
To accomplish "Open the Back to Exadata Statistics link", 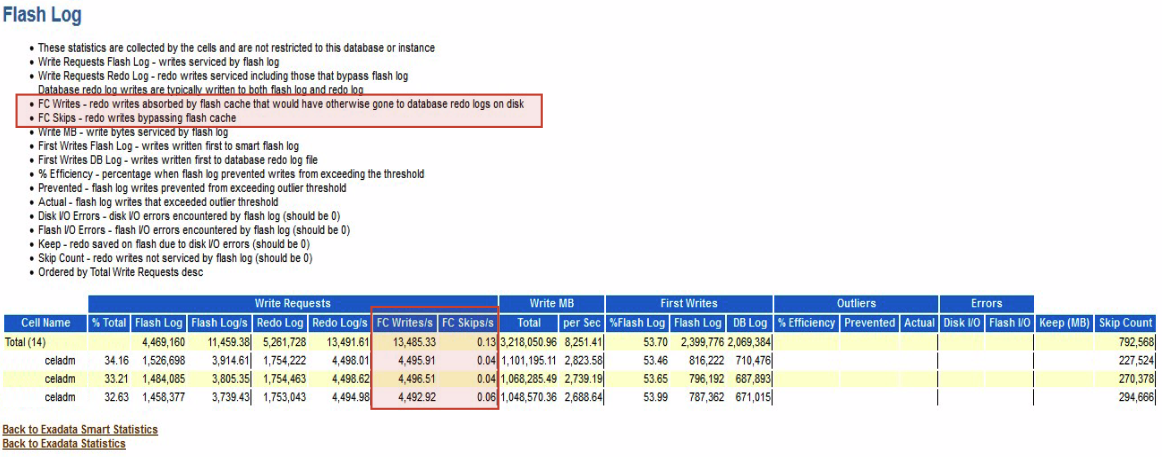I will click(x=64, y=444).
